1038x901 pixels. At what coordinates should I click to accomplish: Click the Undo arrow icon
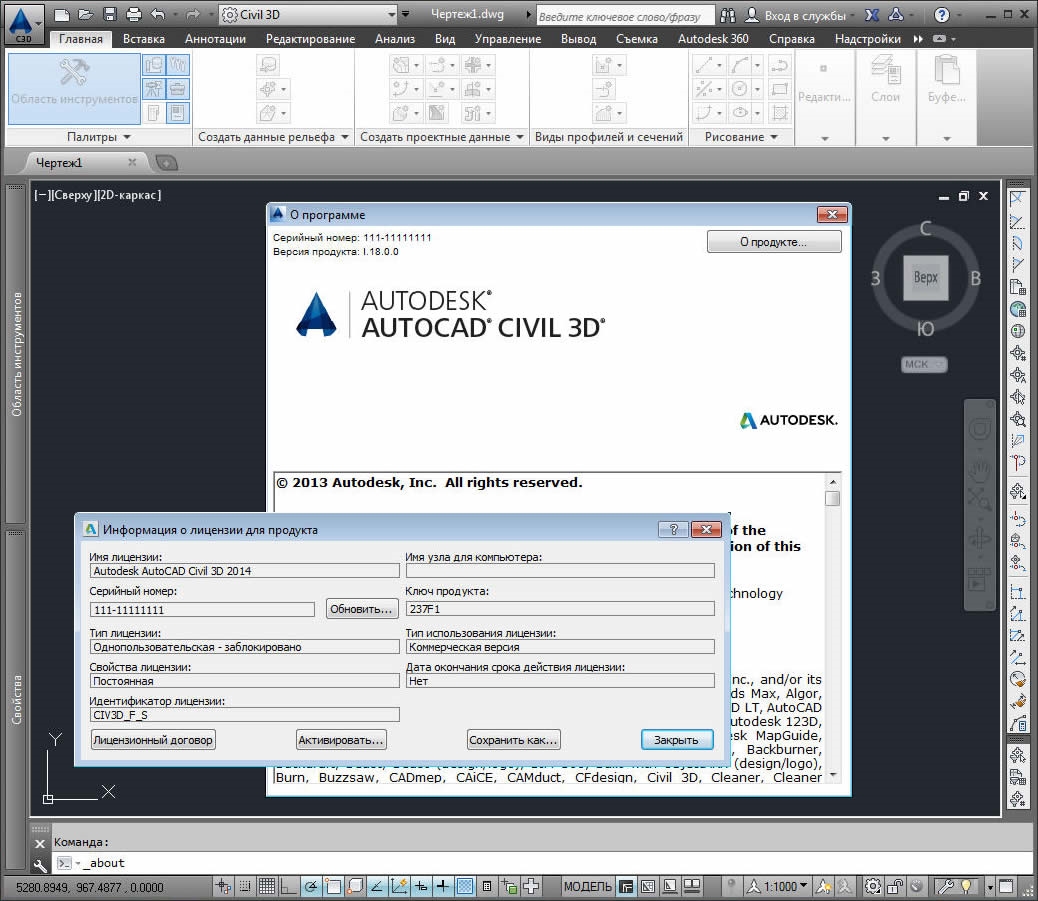pyautogui.click(x=158, y=15)
